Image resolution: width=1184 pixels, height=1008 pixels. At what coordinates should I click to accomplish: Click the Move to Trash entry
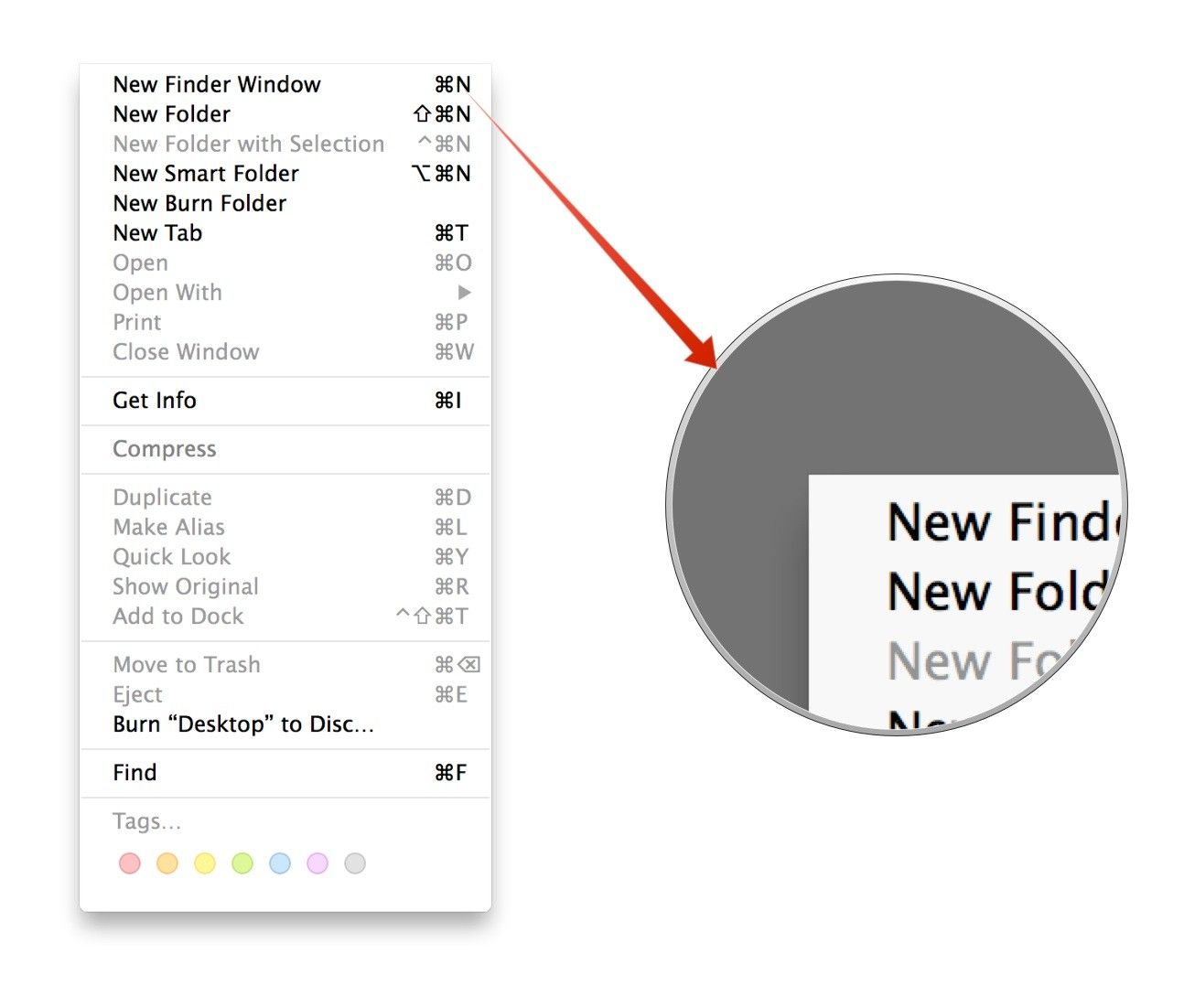[187, 665]
